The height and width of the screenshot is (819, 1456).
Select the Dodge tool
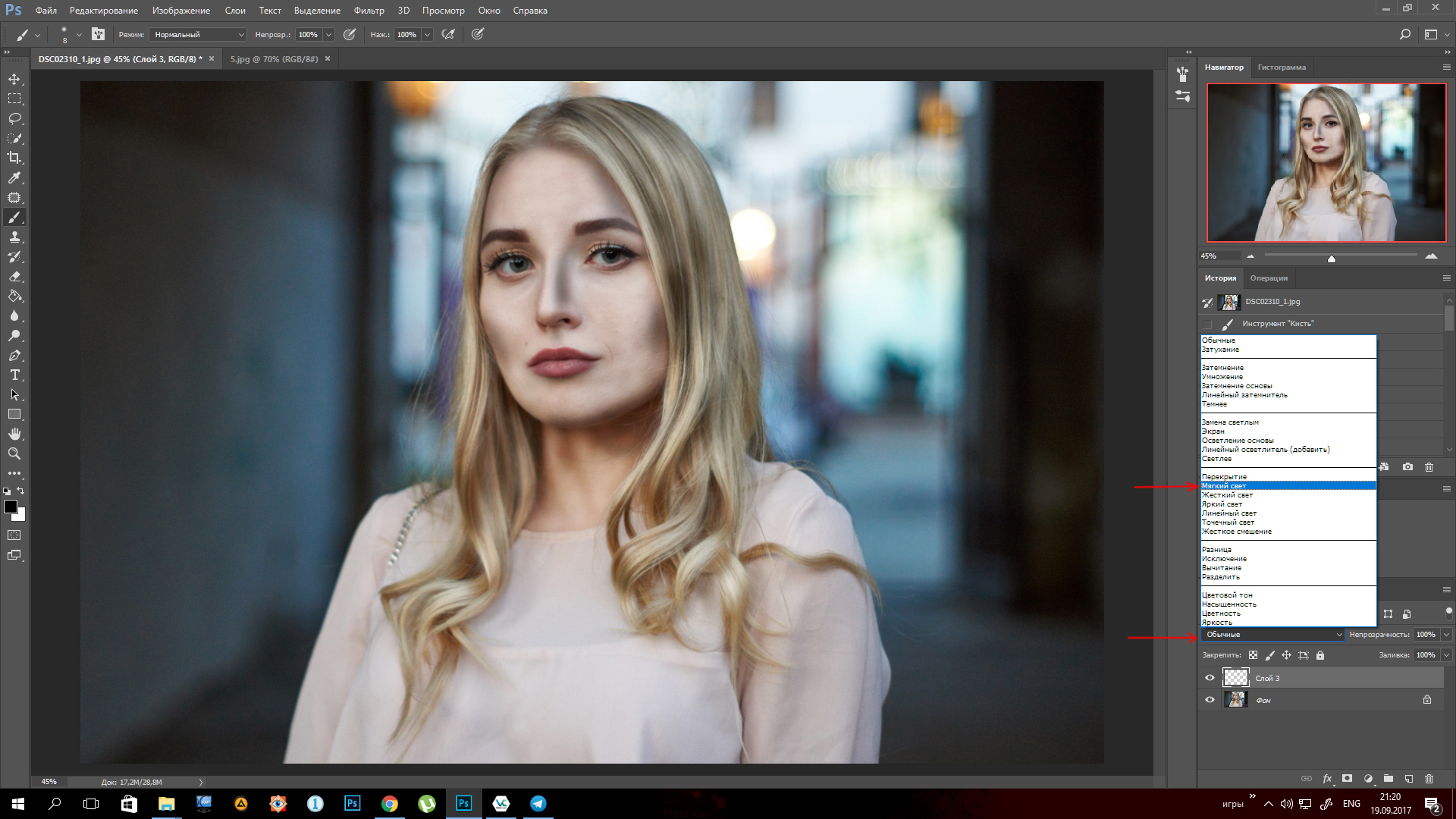[14, 336]
